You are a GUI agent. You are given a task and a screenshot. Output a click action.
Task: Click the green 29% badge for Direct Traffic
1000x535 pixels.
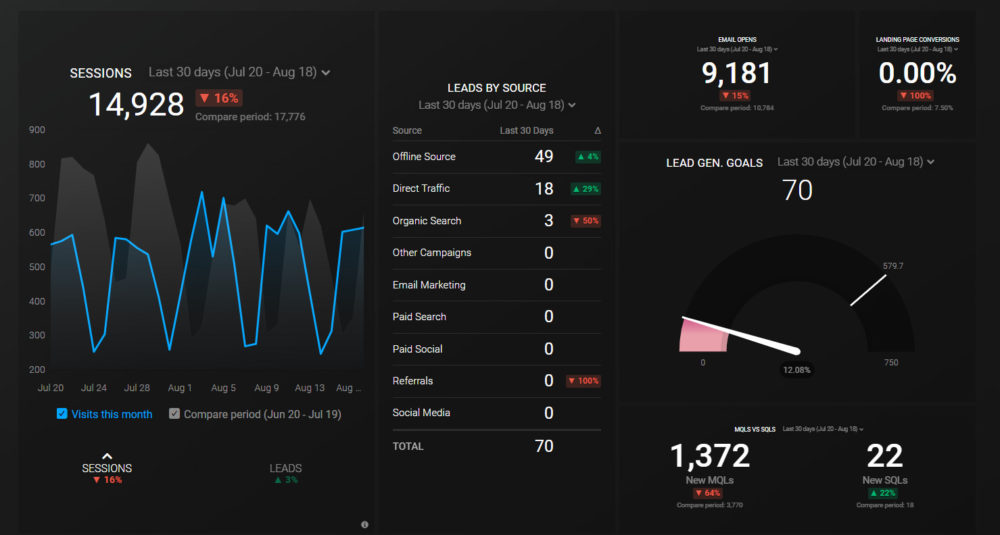click(585, 189)
